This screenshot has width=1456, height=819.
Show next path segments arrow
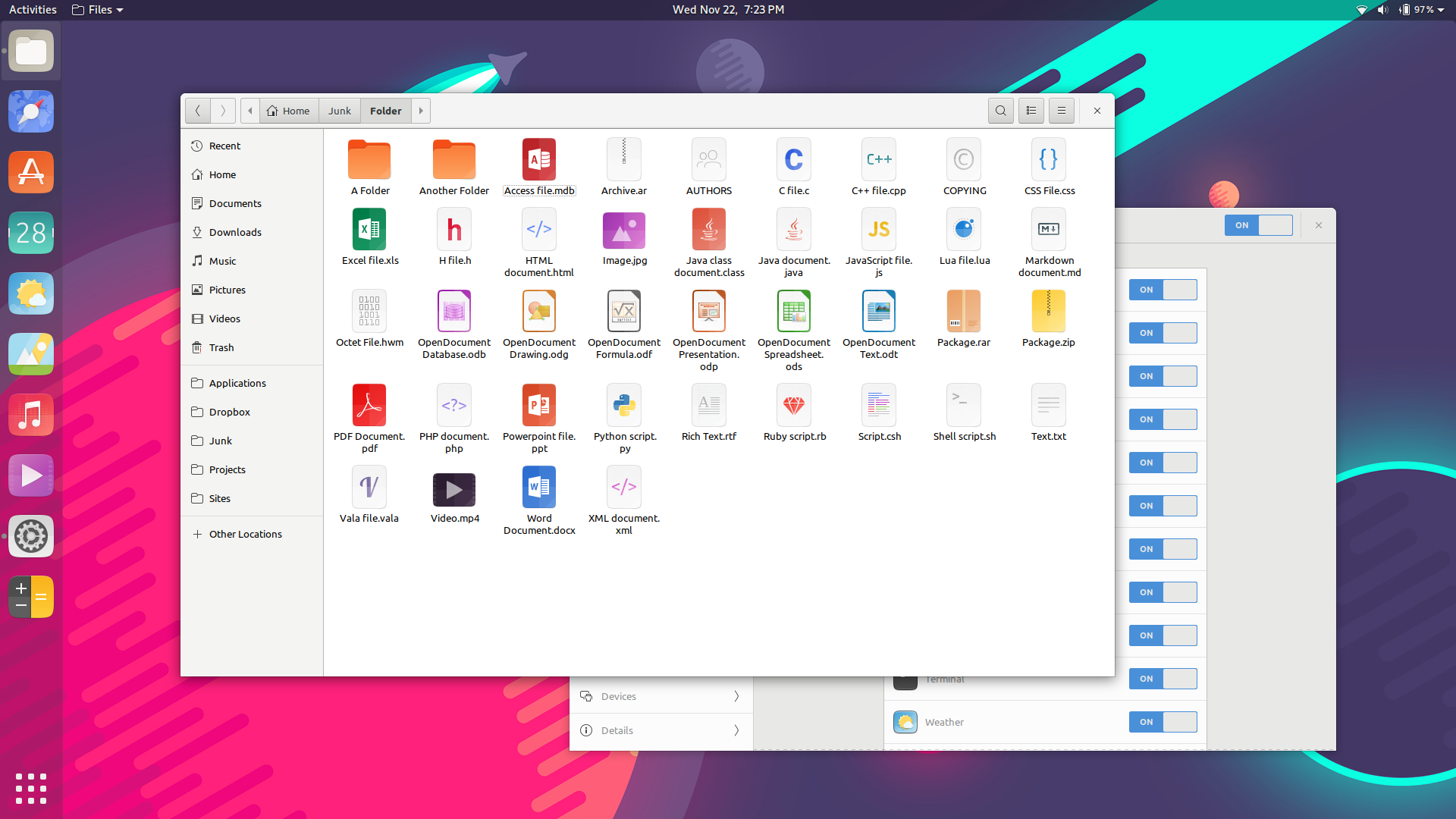tap(421, 111)
